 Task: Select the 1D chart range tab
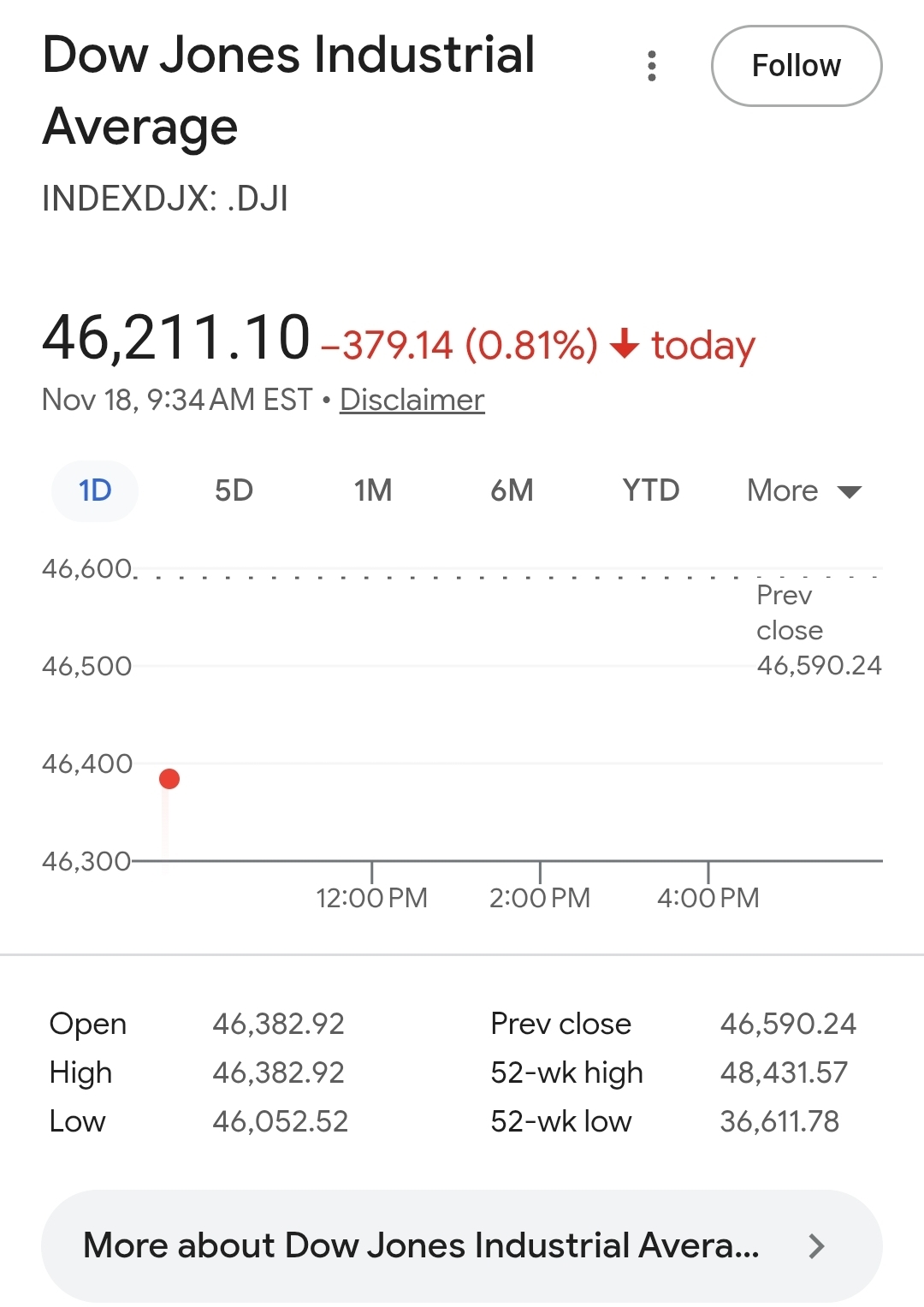tap(95, 490)
